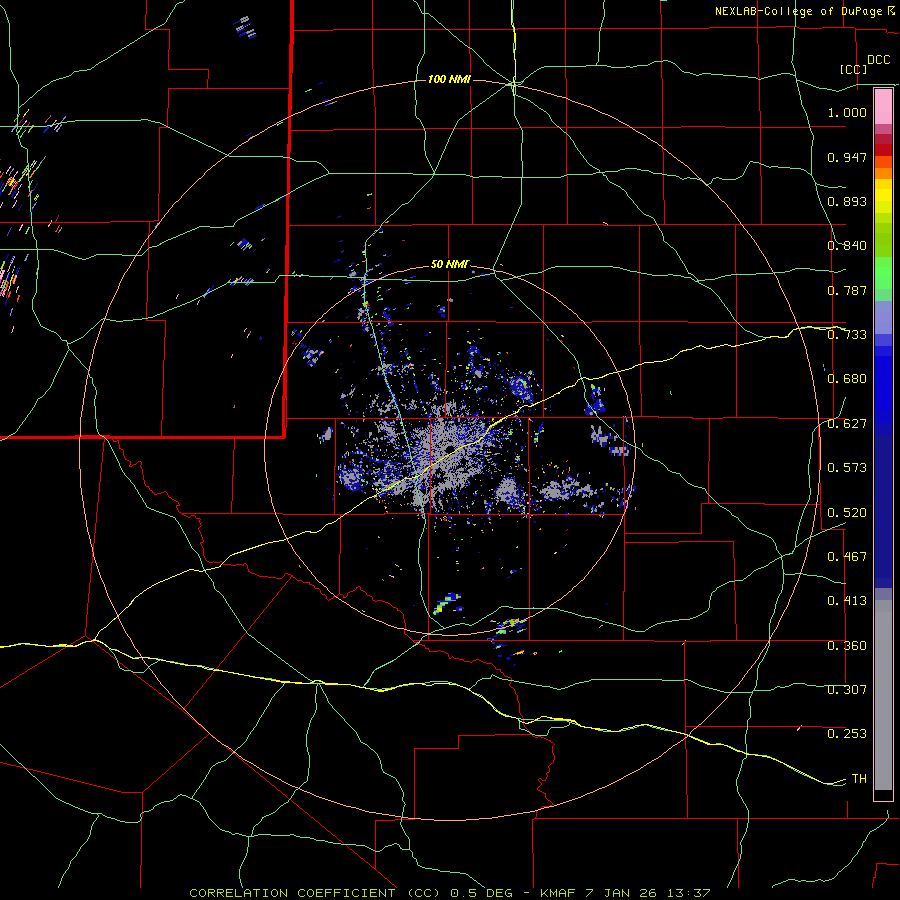The width and height of the screenshot is (900, 900).
Task: Click the 0.413 legend value
Action: point(847,601)
